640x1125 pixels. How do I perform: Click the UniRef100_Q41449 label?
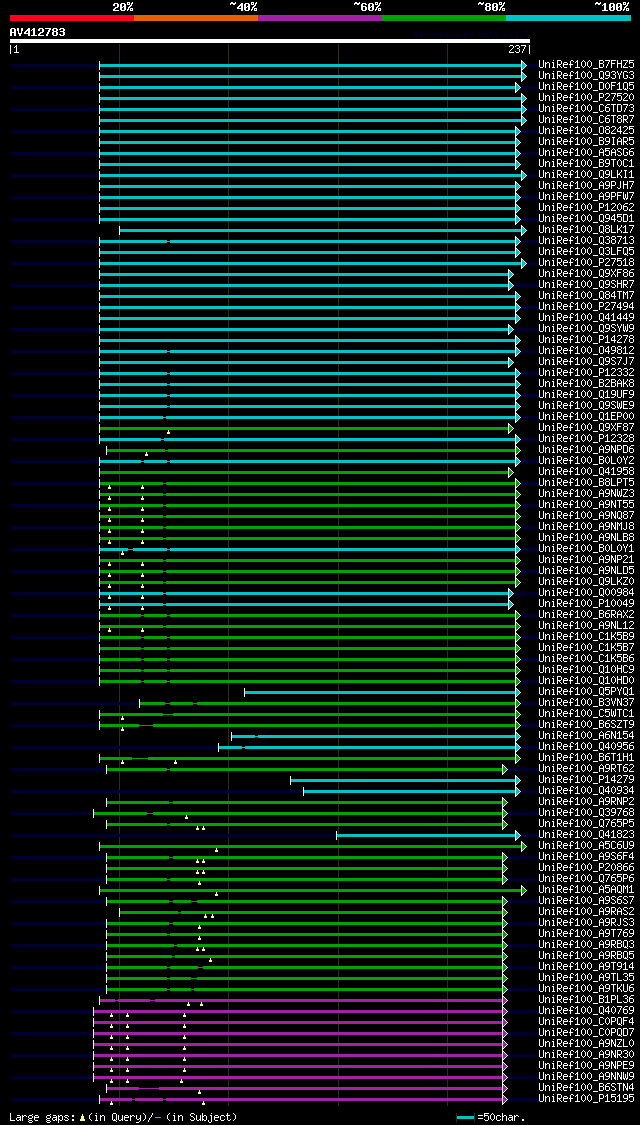(x=586, y=318)
